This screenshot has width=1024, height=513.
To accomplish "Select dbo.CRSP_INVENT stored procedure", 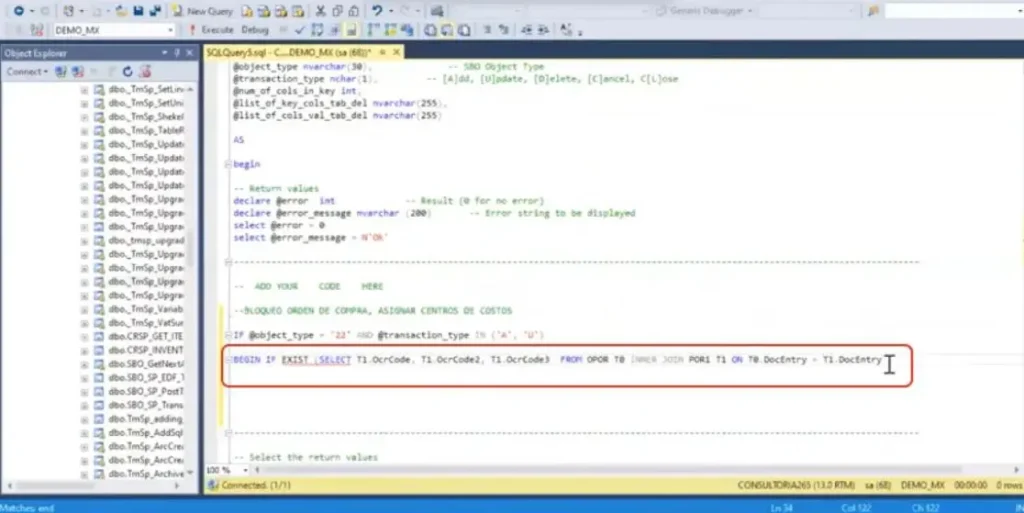I will coord(146,350).
